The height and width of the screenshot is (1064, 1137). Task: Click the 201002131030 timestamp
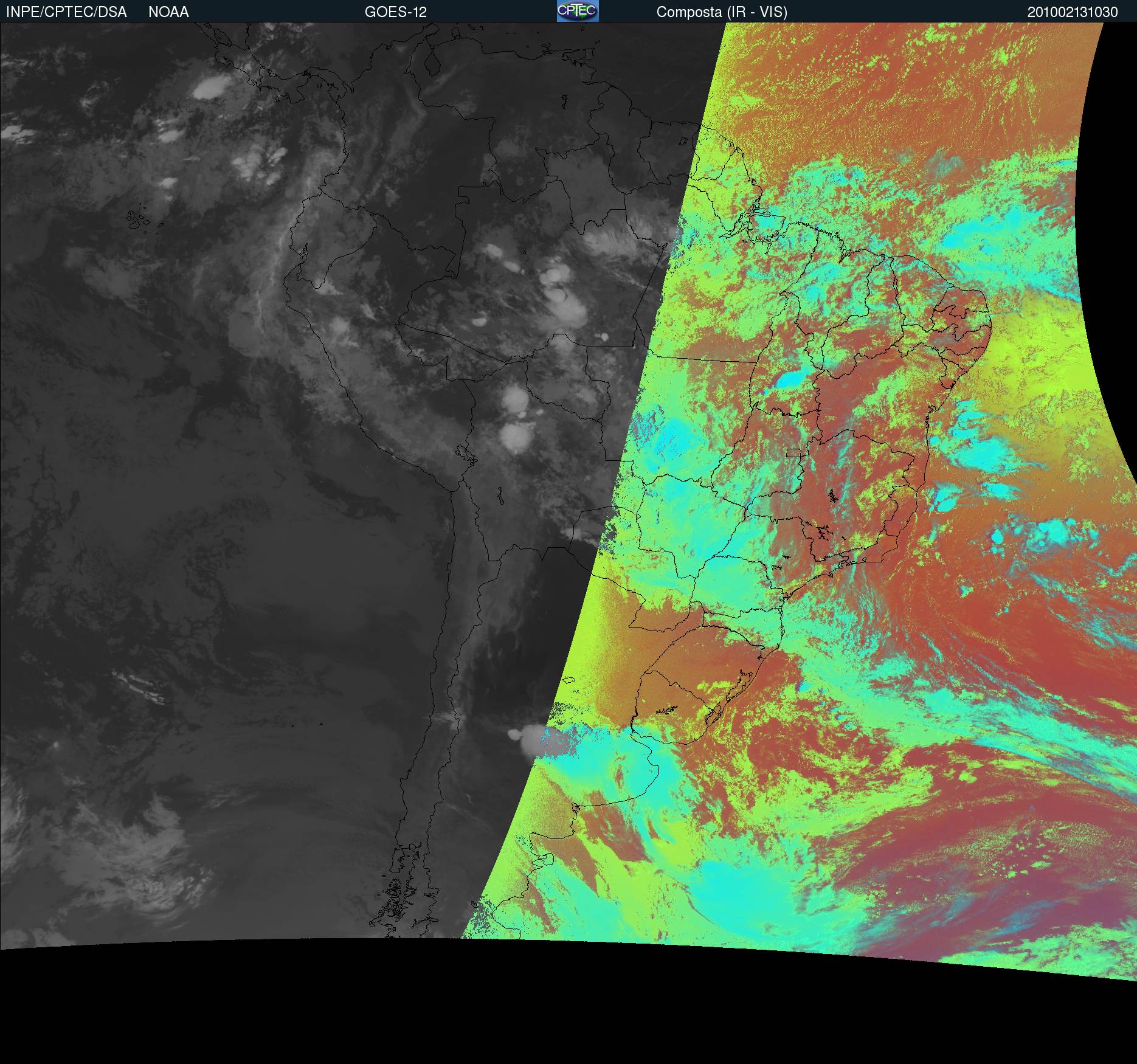click(1073, 12)
